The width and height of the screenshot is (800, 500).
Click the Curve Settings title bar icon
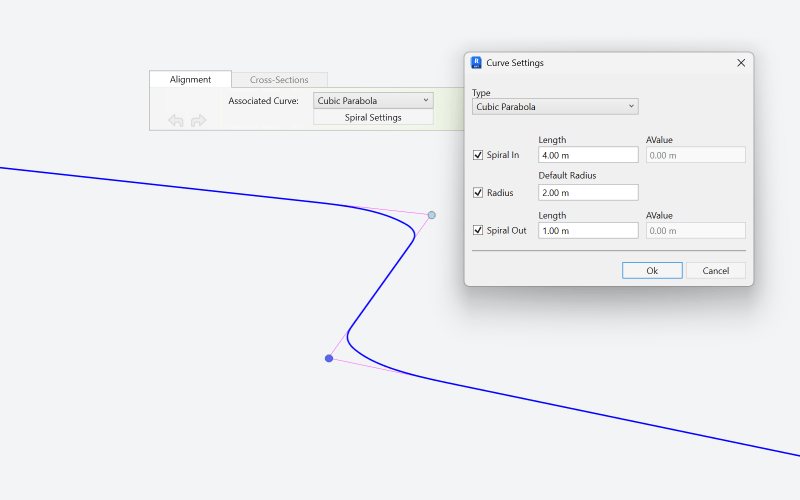[476, 62]
